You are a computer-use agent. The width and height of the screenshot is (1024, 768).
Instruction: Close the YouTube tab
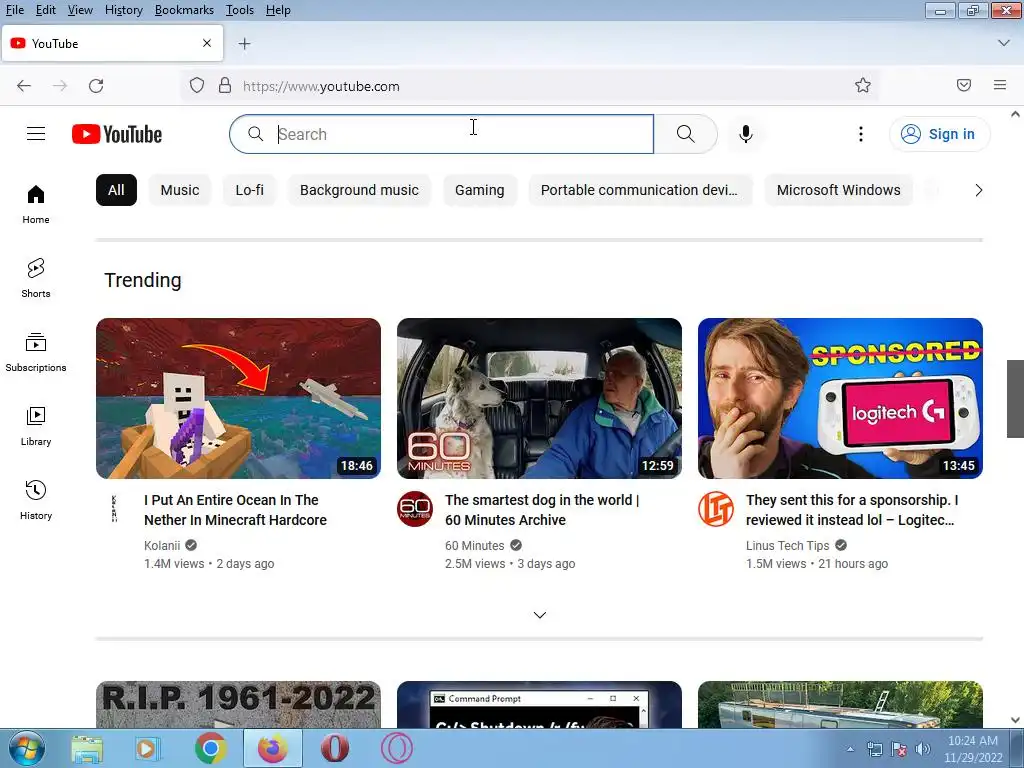pyautogui.click(x=207, y=43)
